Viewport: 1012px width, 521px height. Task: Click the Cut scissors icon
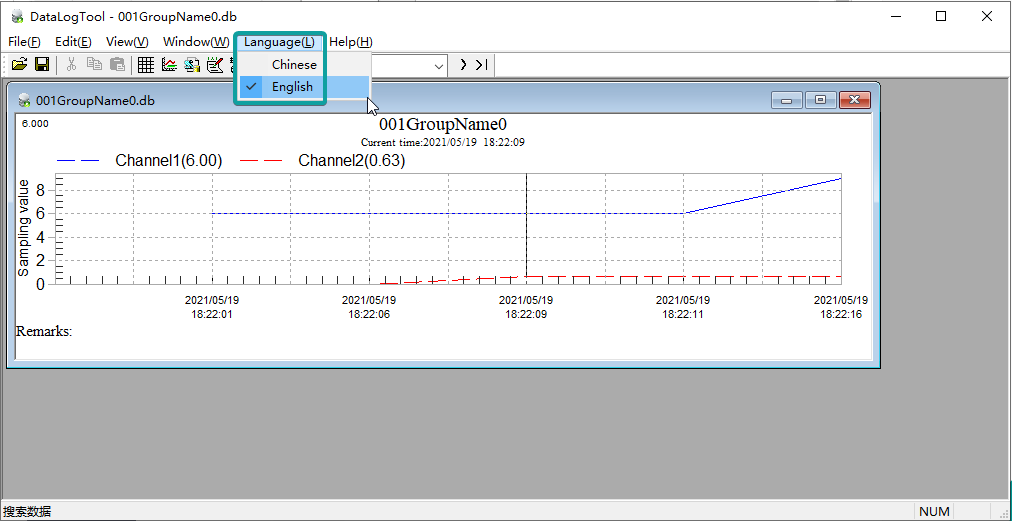click(x=71, y=65)
